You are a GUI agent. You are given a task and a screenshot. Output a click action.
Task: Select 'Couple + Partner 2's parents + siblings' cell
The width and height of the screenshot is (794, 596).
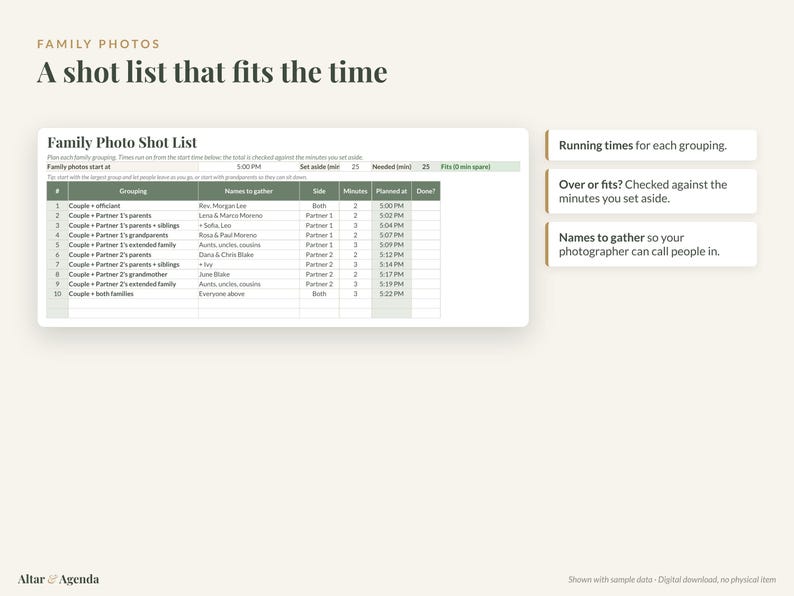133,265
